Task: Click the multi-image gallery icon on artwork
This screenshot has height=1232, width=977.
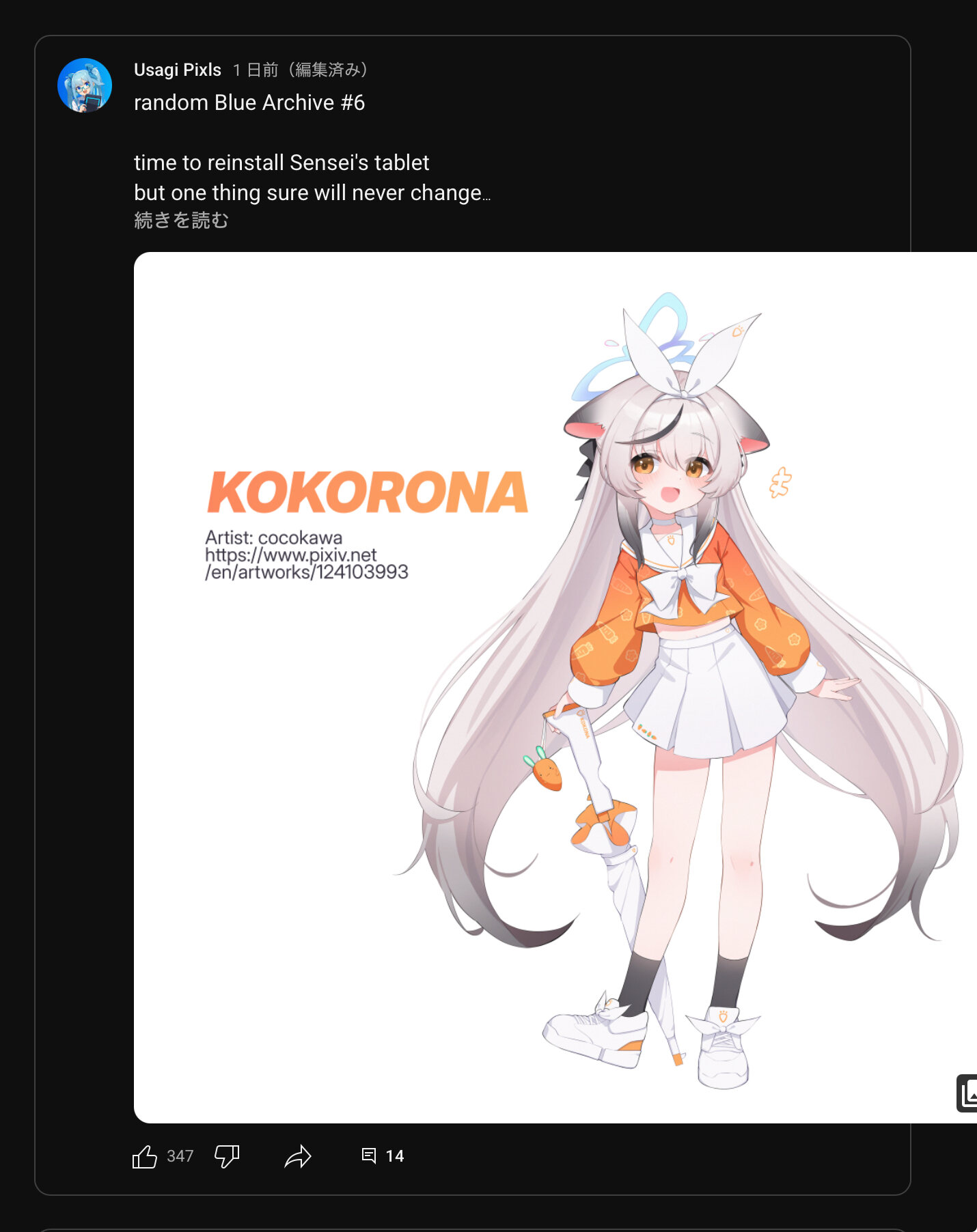Action: click(967, 1093)
